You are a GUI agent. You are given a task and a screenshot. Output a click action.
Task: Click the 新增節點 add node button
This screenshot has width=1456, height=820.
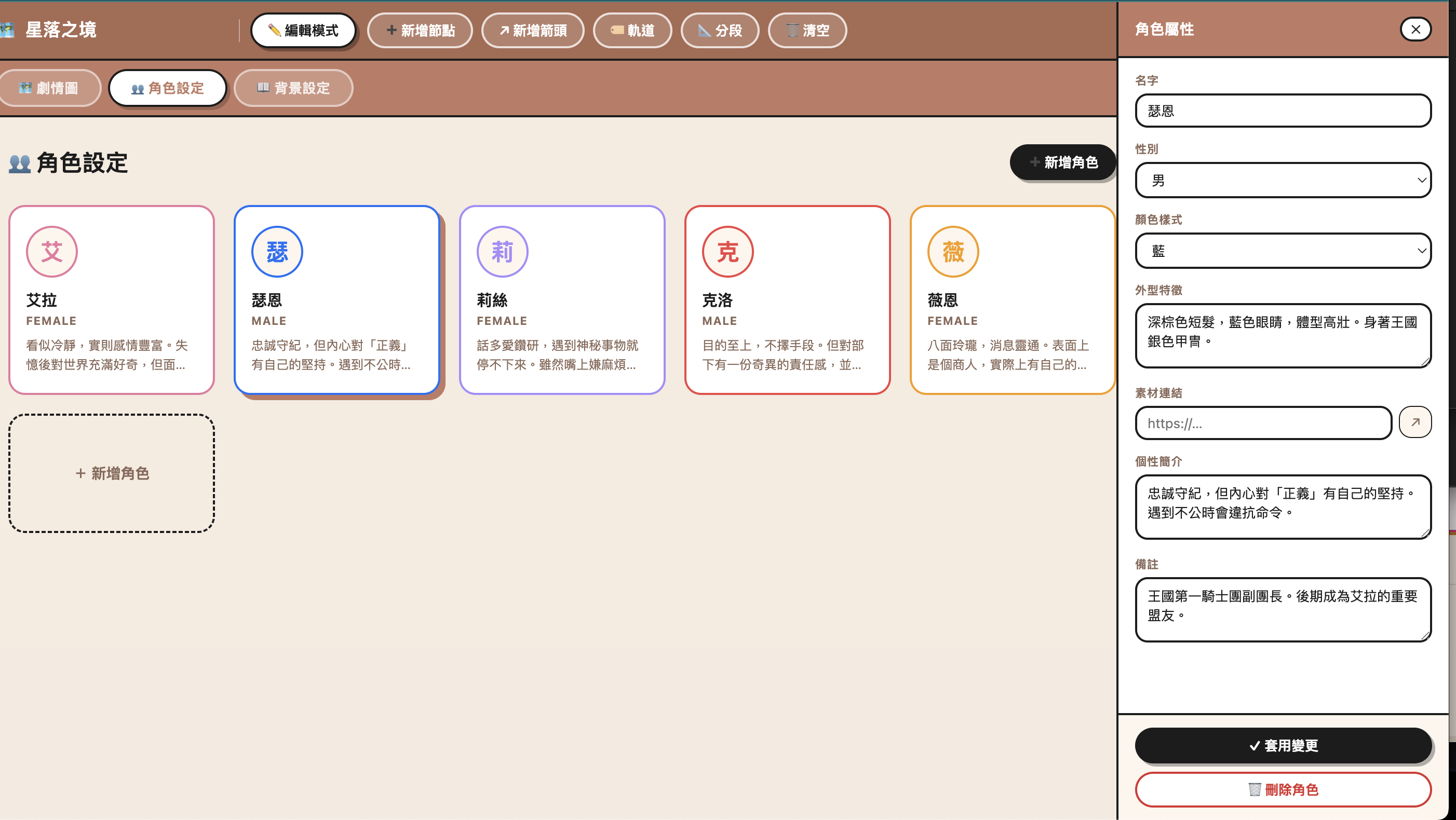tap(420, 31)
